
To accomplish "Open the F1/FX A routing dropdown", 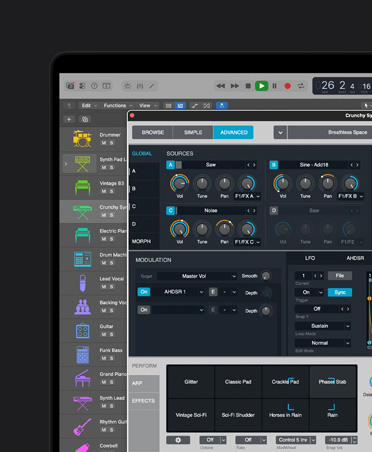I will pyautogui.click(x=247, y=196).
